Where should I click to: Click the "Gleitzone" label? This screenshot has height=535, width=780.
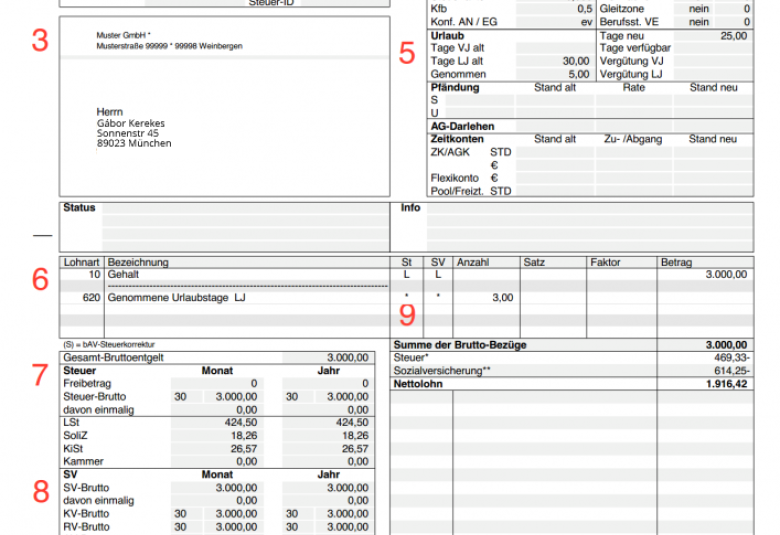[x=622, y=9]
